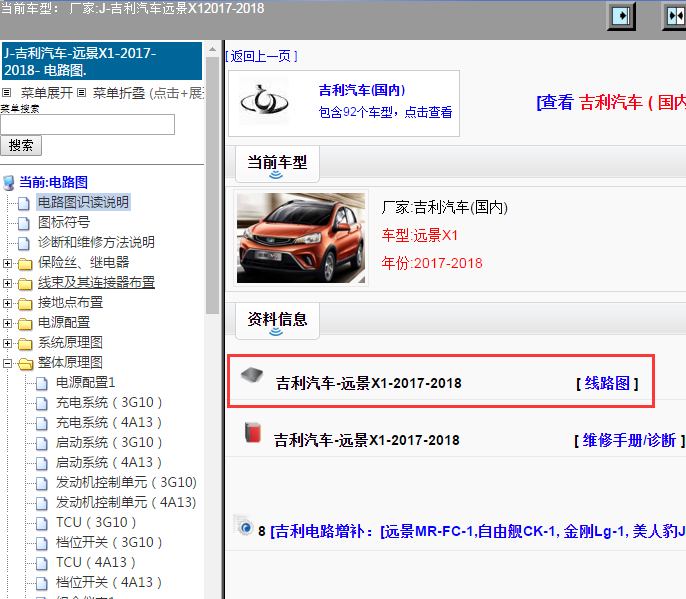Expand the 保险丝、继电器 tree node
The image size is (686, 599).
click(7, 263)
